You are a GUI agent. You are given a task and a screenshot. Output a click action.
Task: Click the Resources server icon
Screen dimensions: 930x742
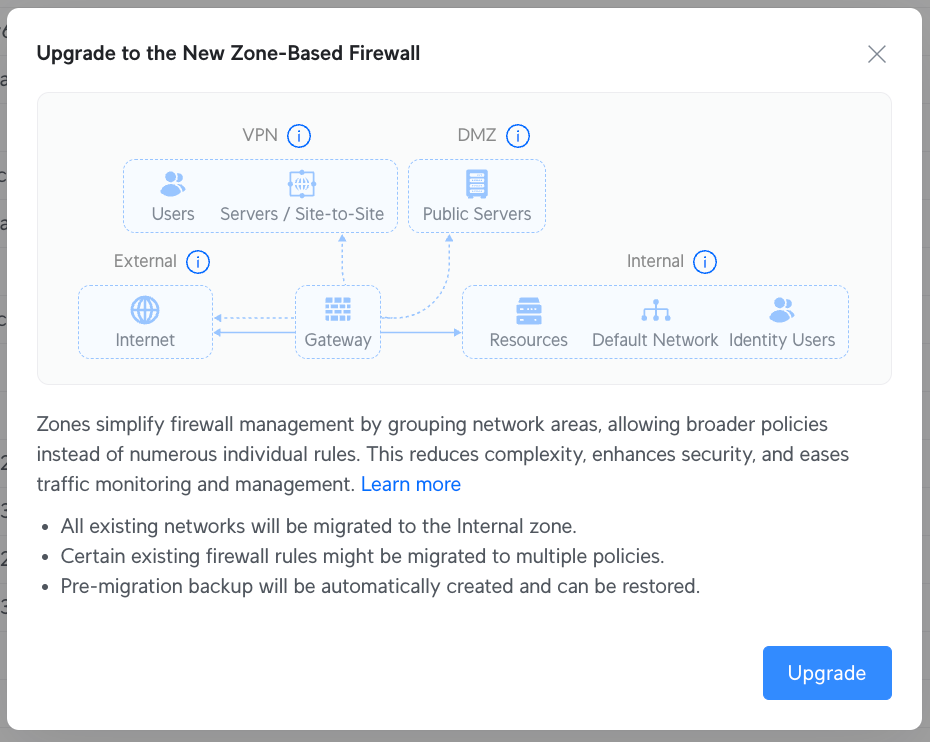528,310
